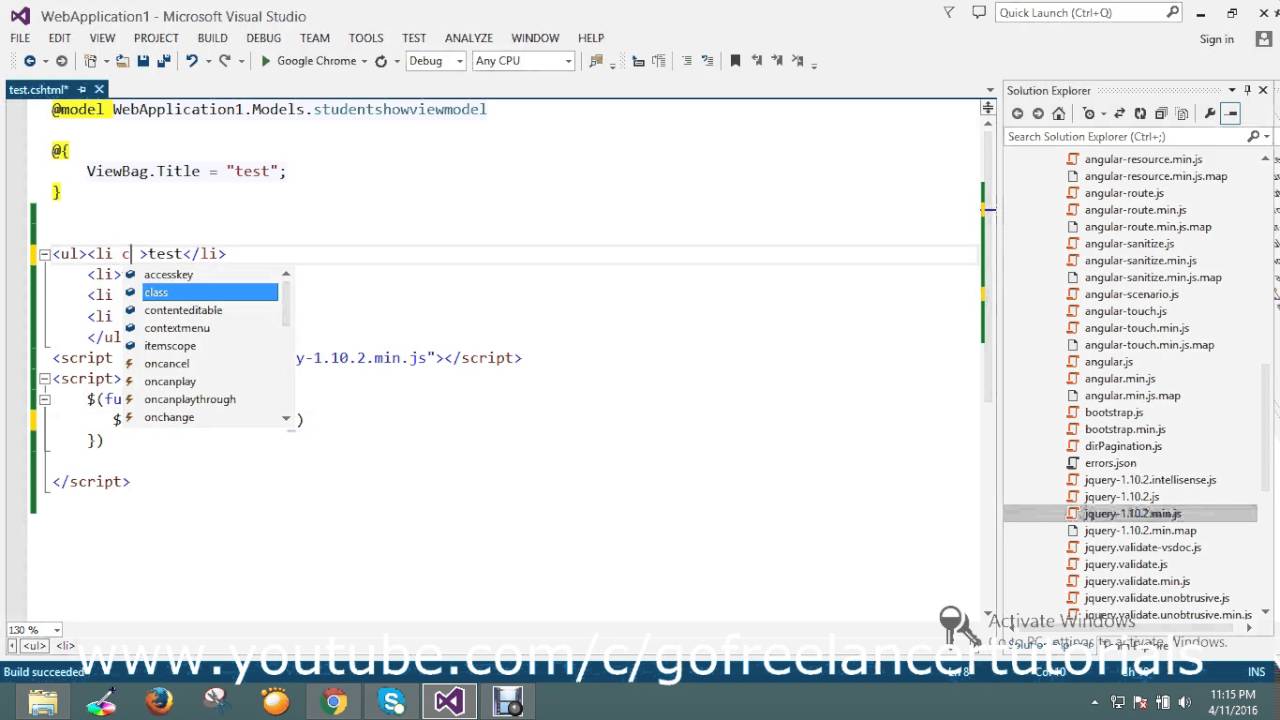Image resolution: width=1280 pixels, height=720 pixels.
Task: Click the Sign in link
Action: click(1216, 39)
